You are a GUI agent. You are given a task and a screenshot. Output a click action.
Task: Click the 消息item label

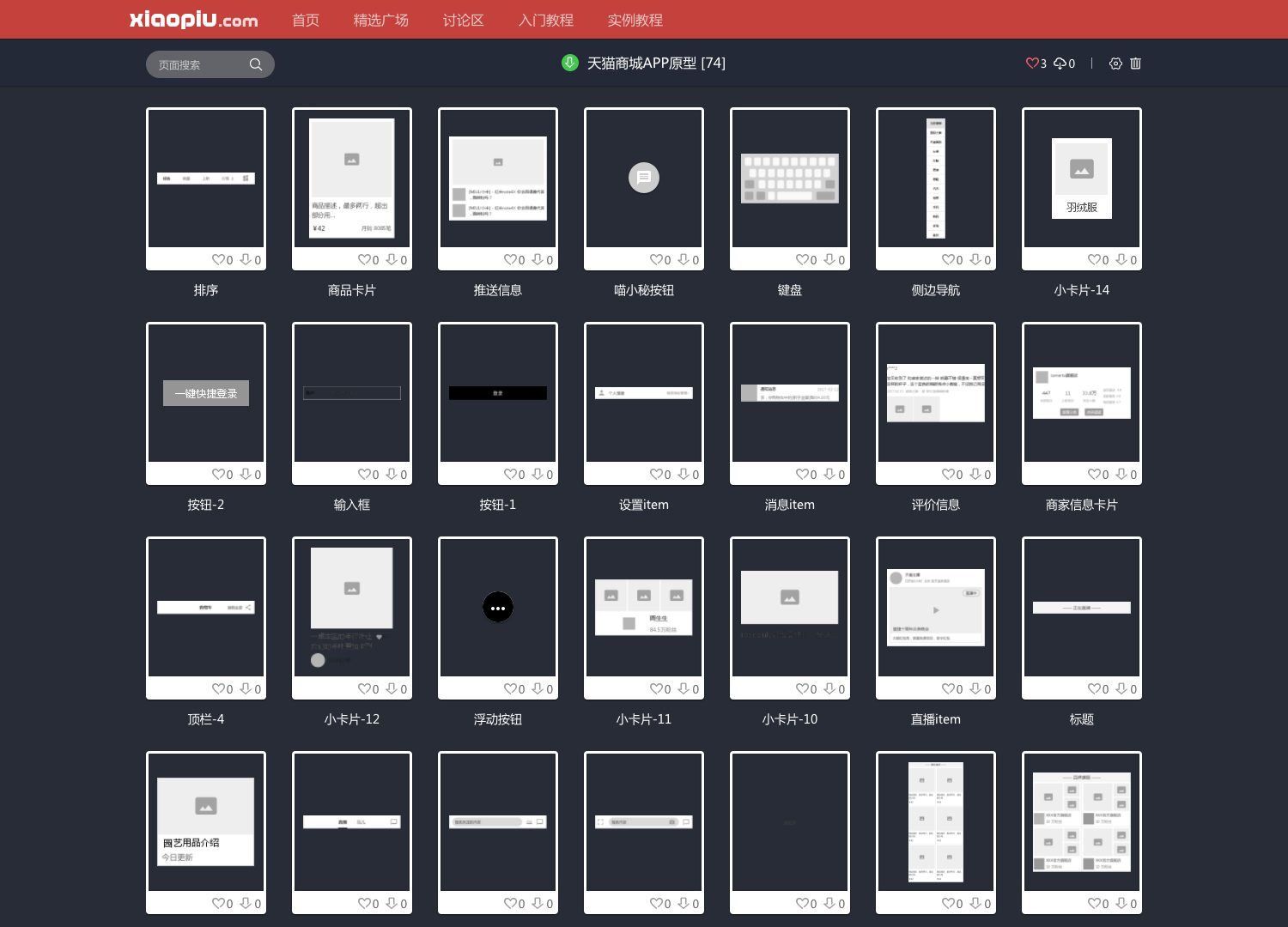790,505
